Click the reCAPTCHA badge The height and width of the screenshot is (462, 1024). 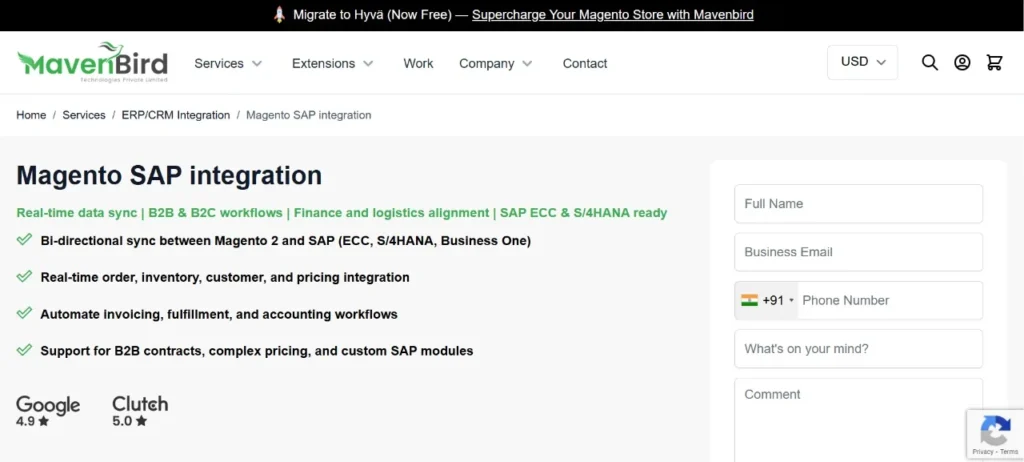(995, 434)
